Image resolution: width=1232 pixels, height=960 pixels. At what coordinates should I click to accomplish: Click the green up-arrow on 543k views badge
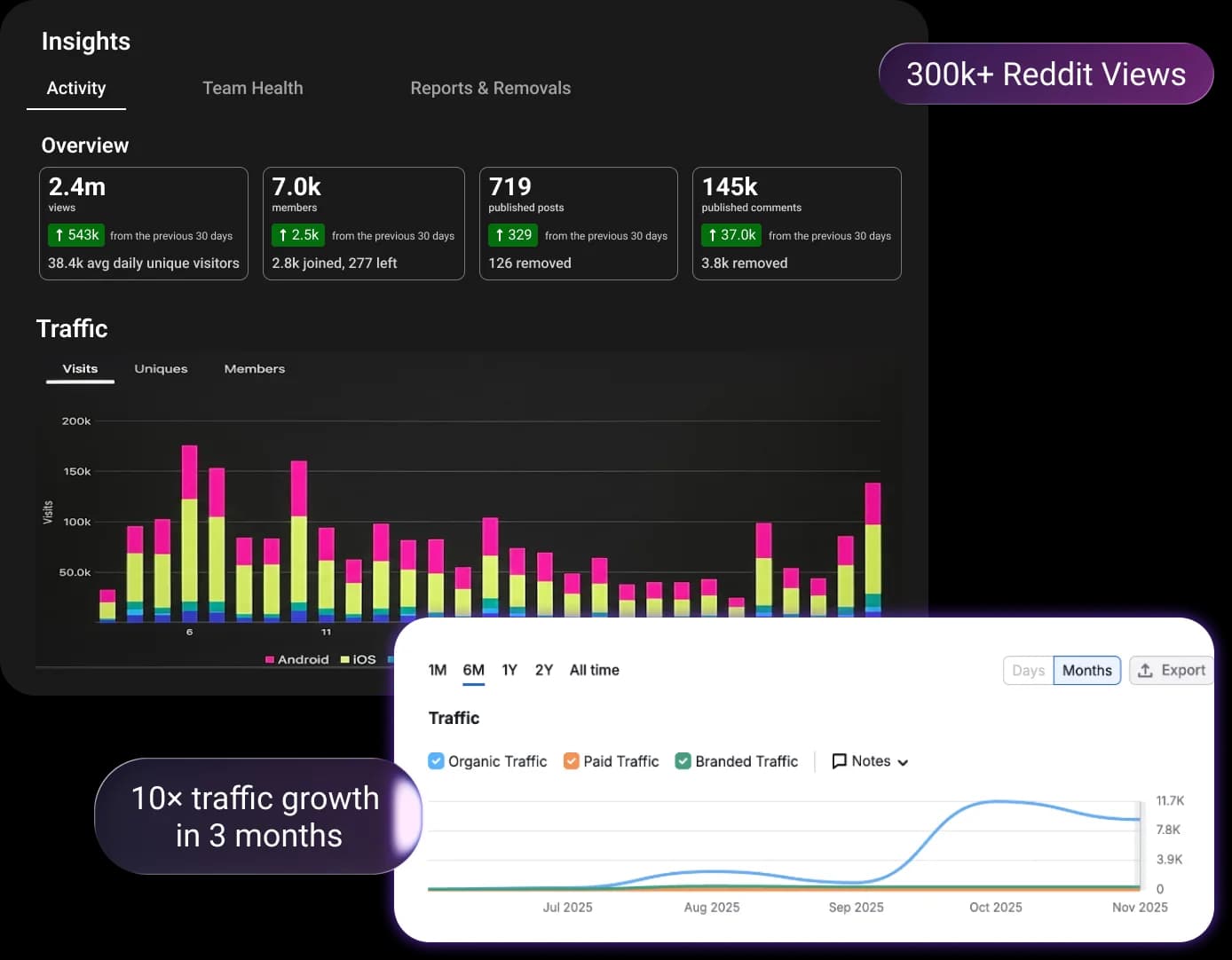click(x=59, y=235)
